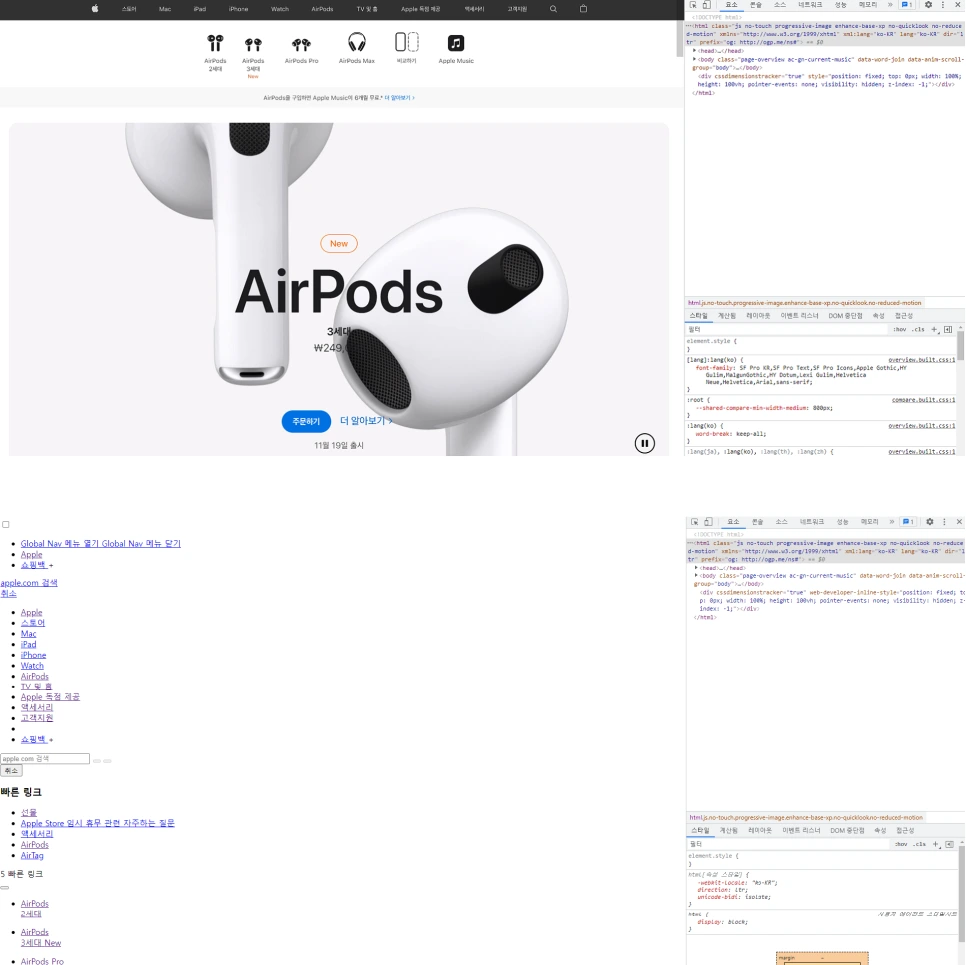The width and height of the screenshot is (966, 965).
Task: Tick the checkbox at the top of the unstyled page
Action: pyautogui.click(x=6, y=524)
